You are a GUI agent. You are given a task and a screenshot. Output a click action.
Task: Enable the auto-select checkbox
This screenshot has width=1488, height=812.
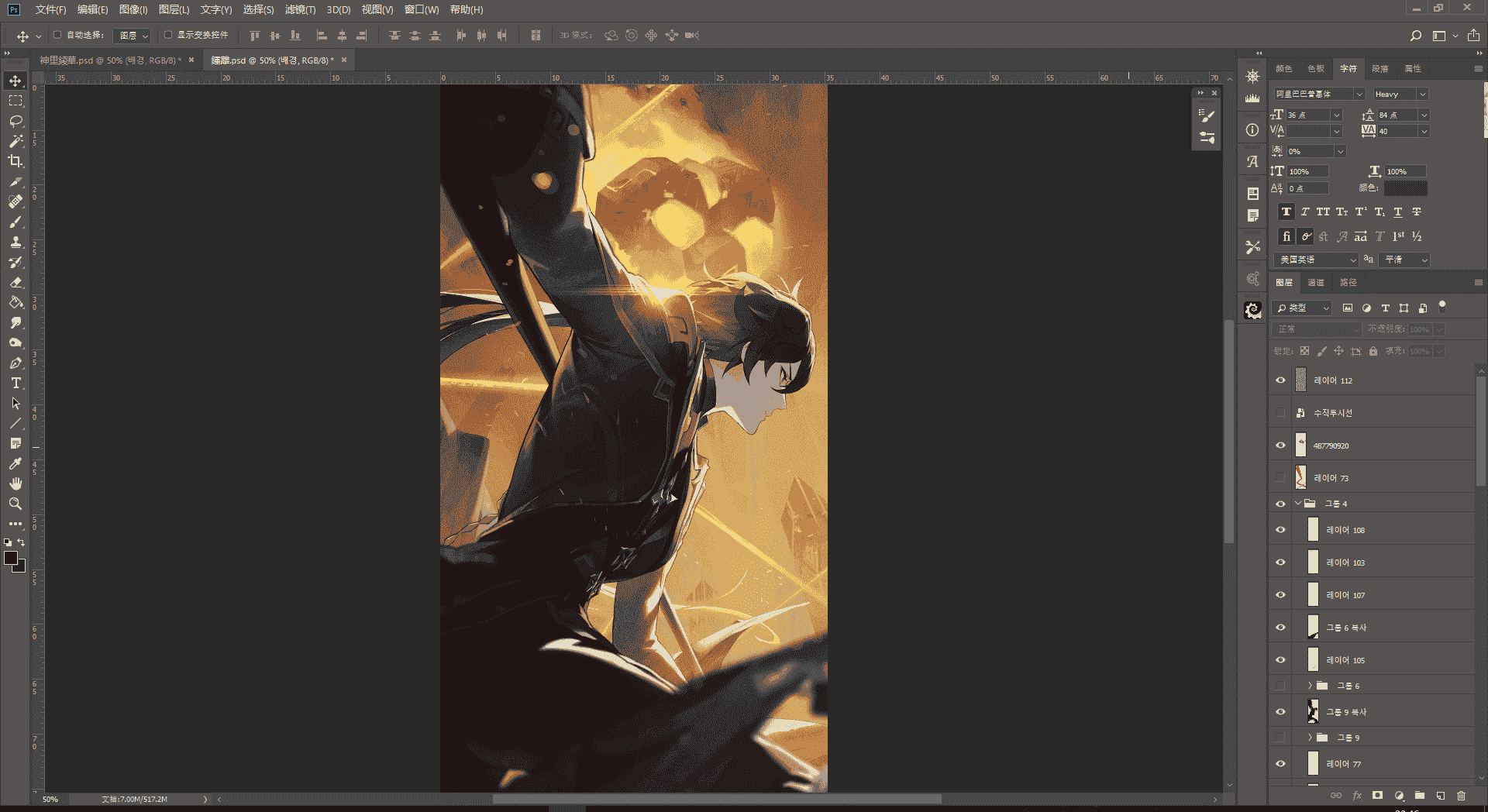click(57, 35)
